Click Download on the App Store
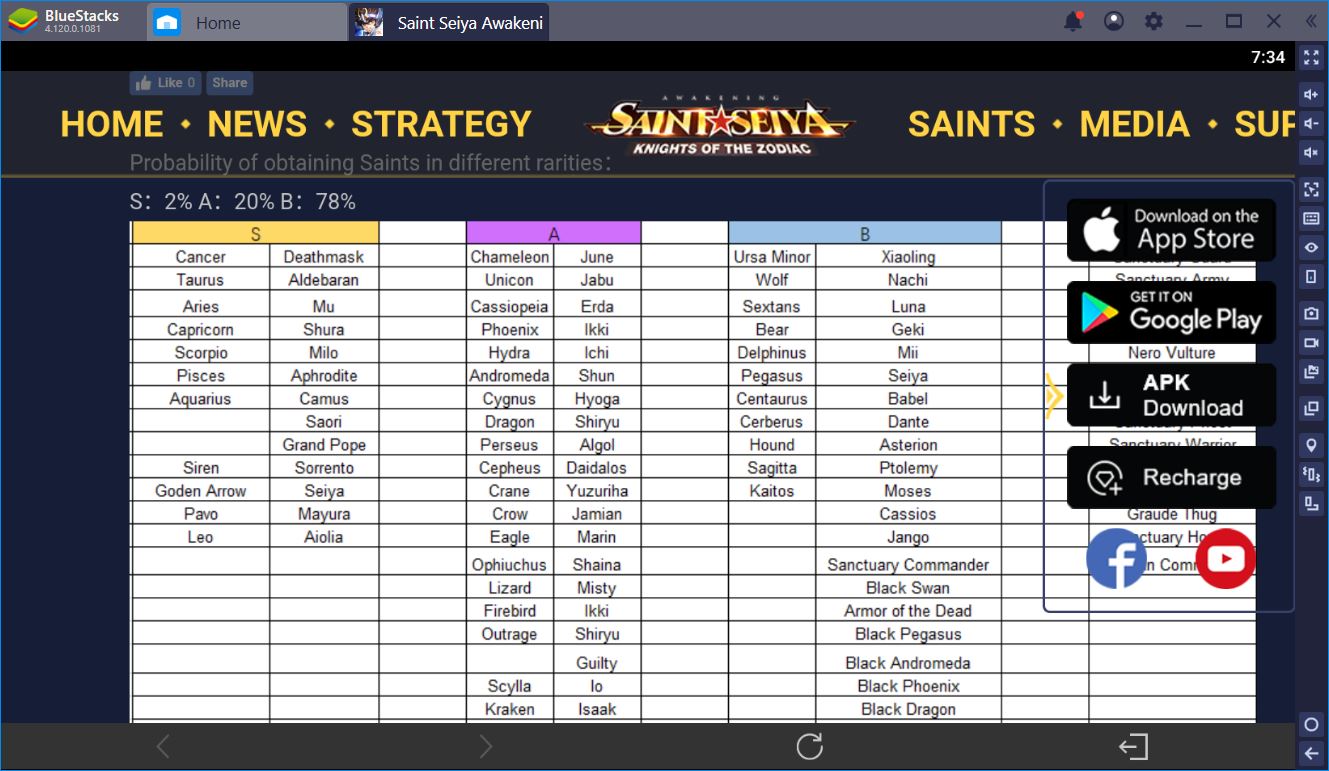This screenshot has height=771, width=1329. [x=1171, y=230]
